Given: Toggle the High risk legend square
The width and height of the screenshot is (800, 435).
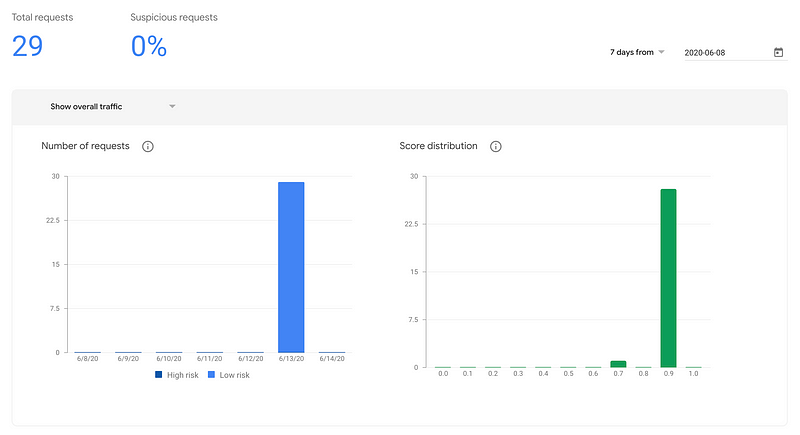Looking at the screenshot, I should tap(159, 375).
